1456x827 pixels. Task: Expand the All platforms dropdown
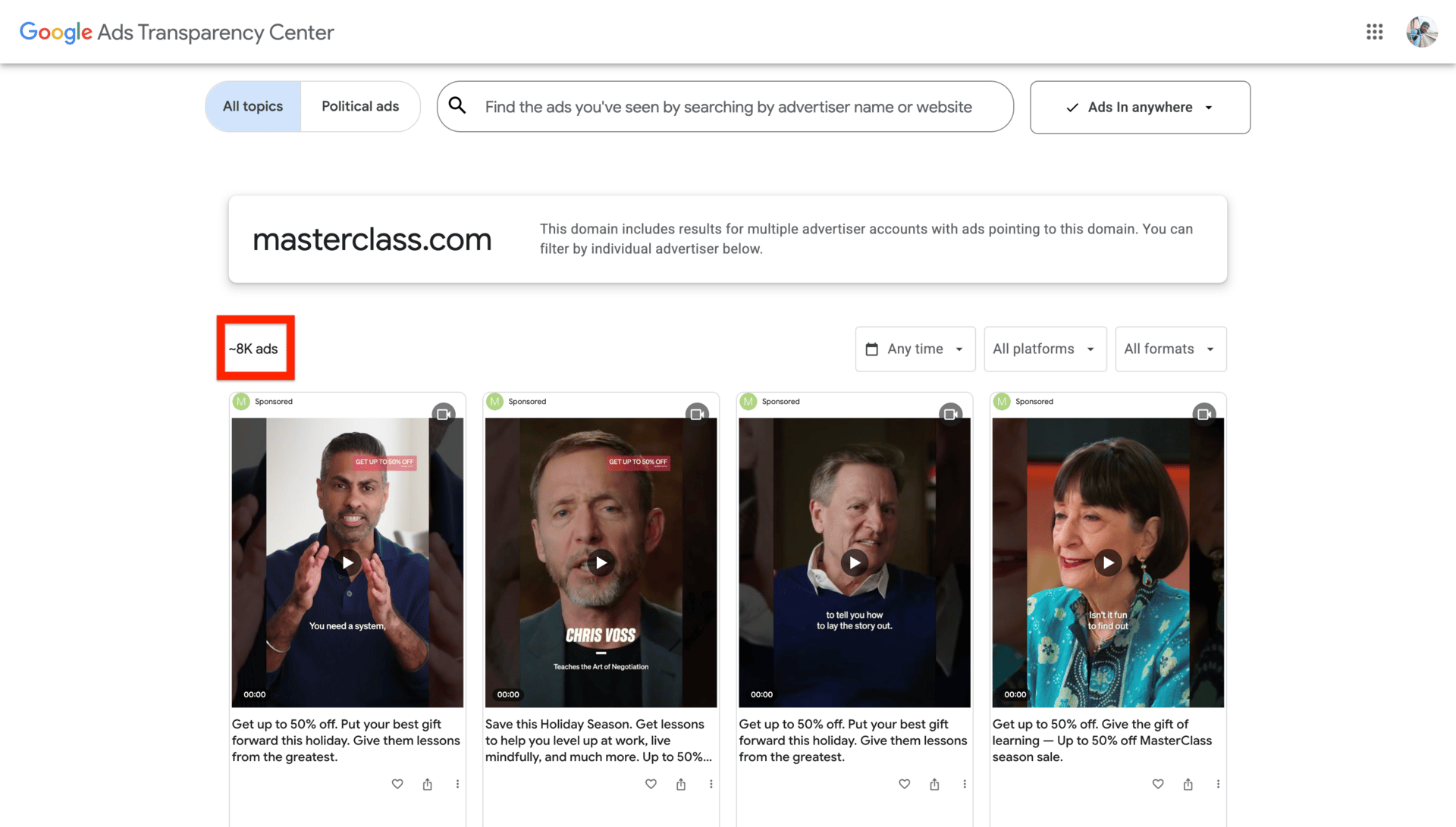pos(1045,349)
